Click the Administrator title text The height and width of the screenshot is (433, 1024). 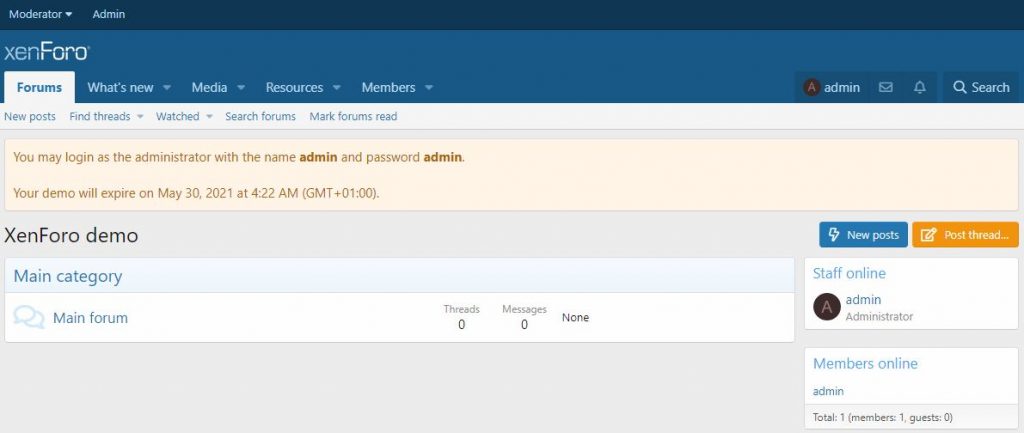tap(879, 316)
